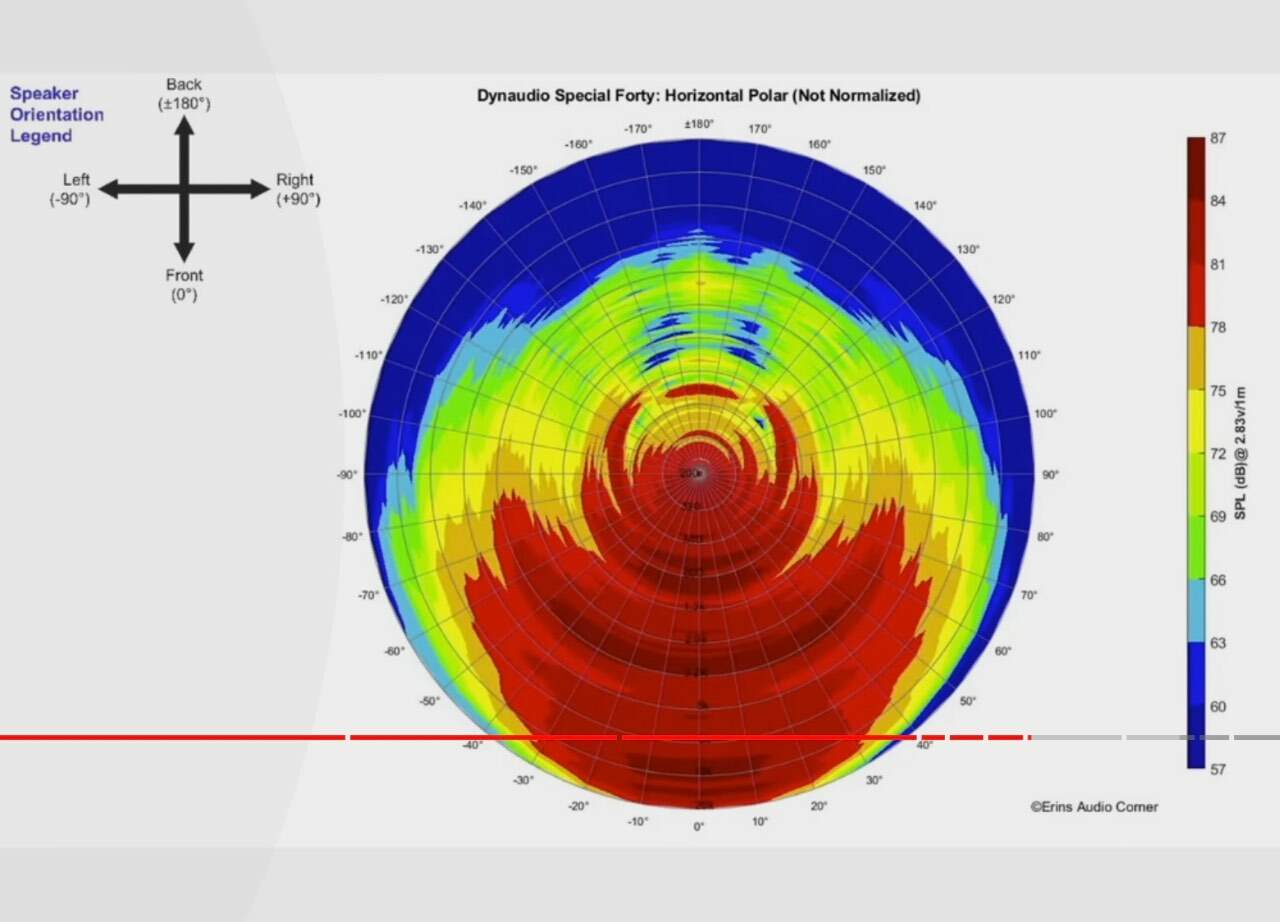Click the '72' value on the color scale

click(1217, 454)
